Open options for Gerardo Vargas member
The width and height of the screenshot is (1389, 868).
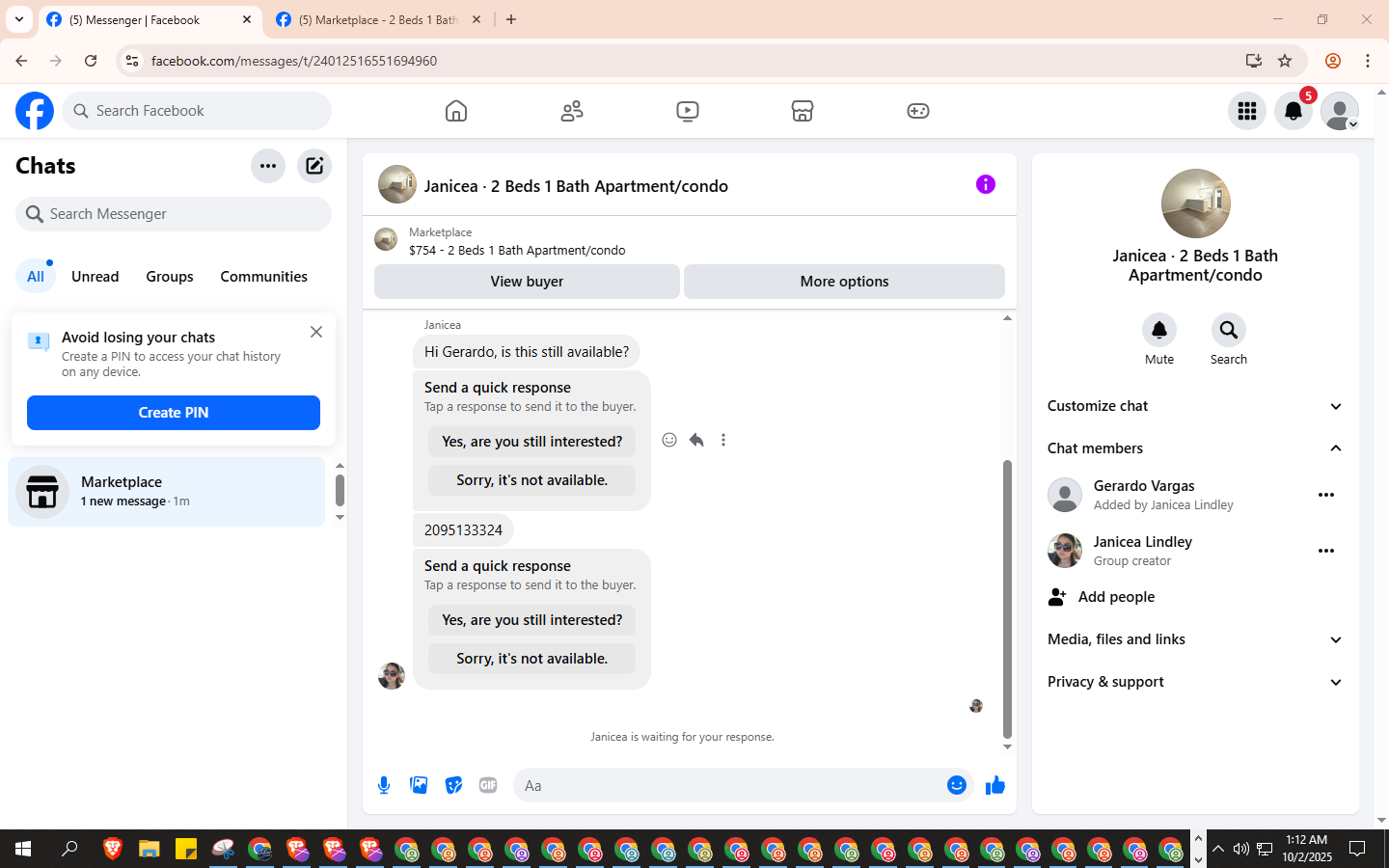point(1326,495)
